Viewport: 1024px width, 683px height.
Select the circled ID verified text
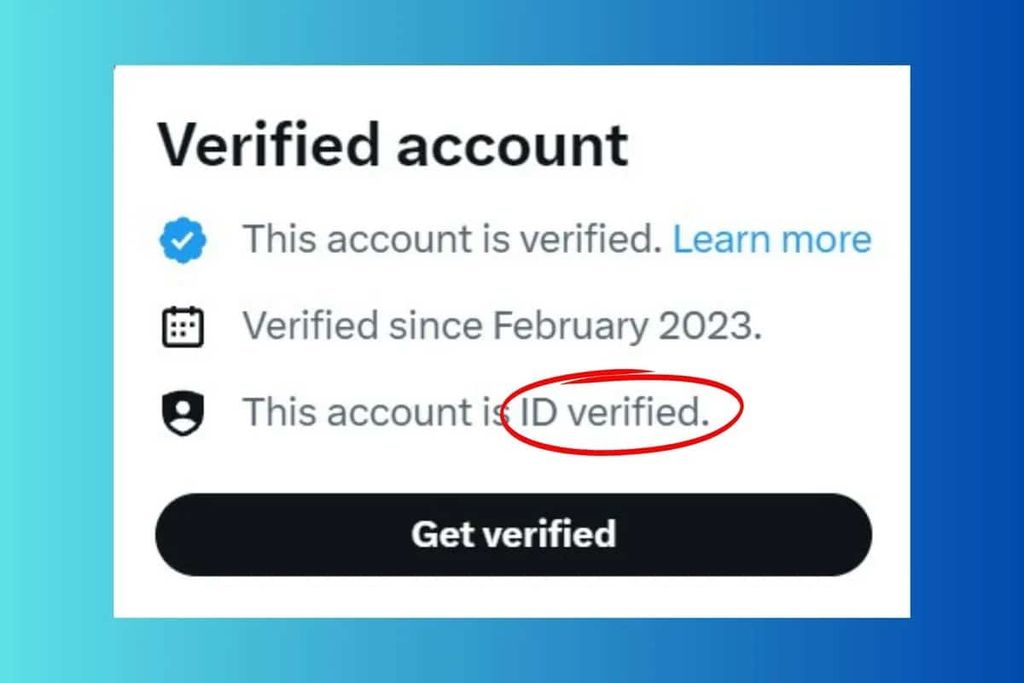click(x=614, y=410)
